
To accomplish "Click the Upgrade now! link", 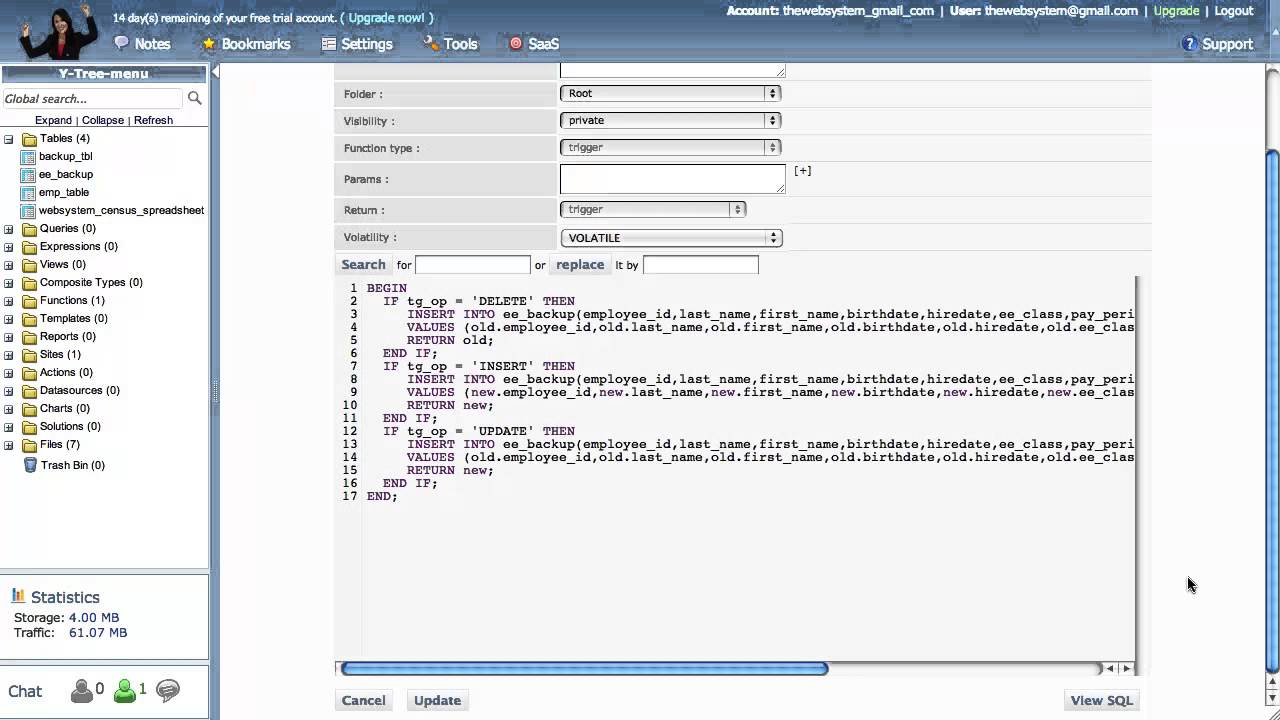I will point(386,18).
